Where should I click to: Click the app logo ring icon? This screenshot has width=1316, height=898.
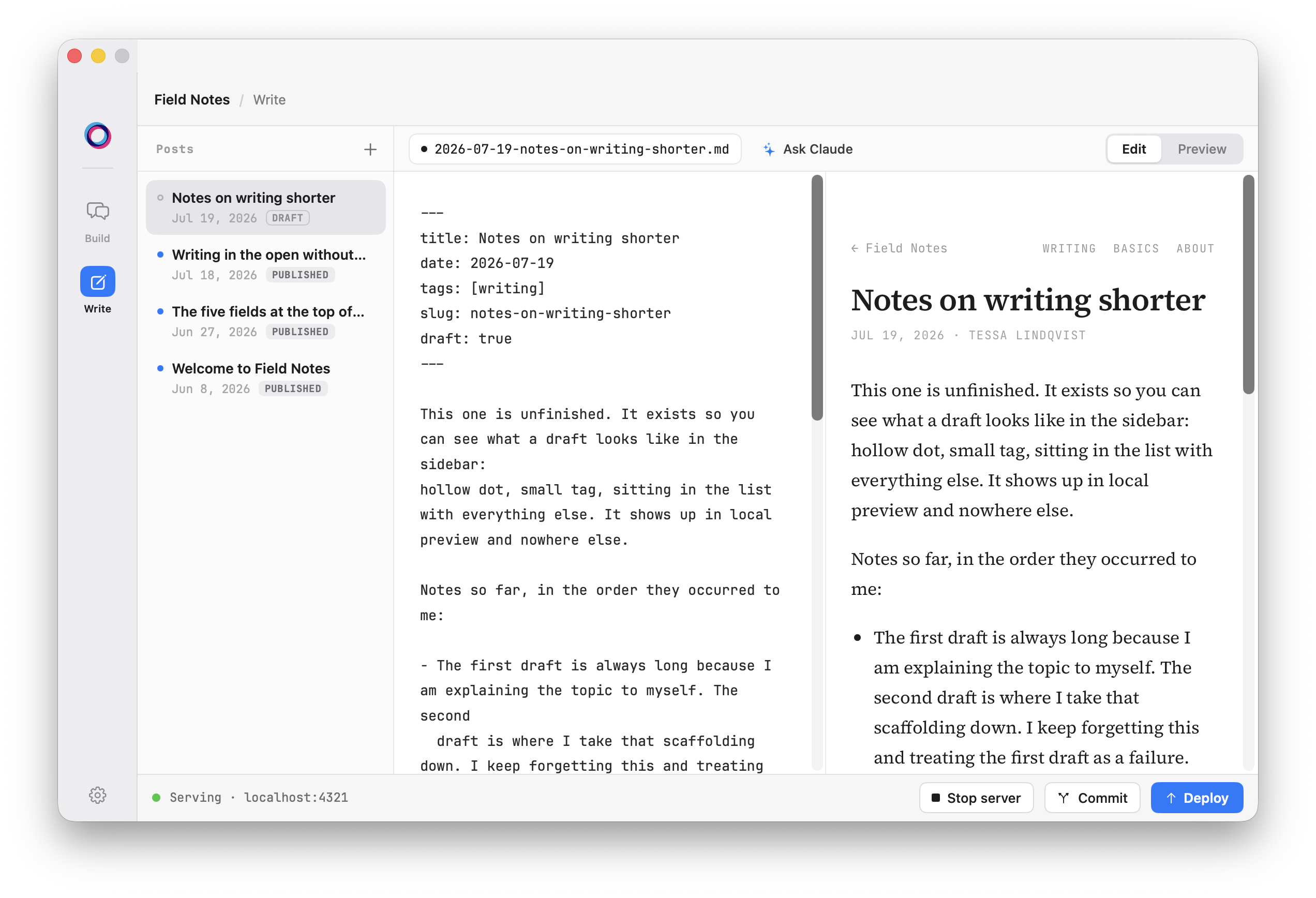[x=97, y=136]
